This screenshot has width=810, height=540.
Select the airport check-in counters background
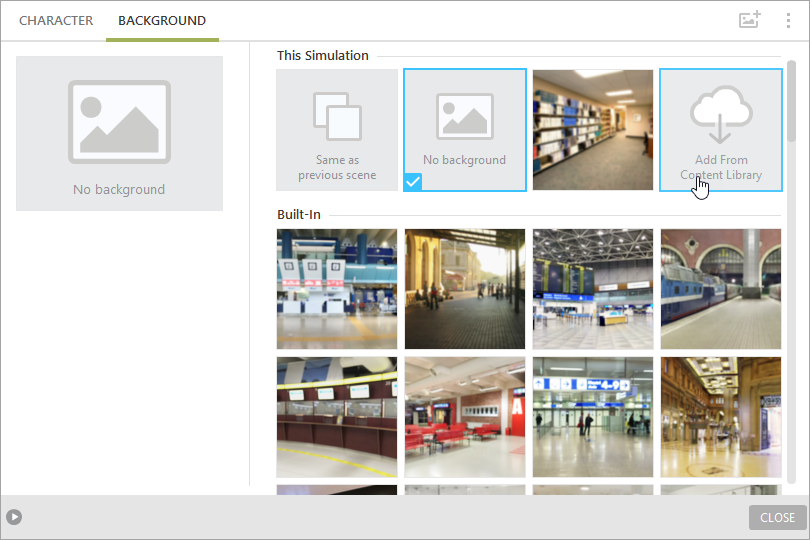pyautogui.click(x=337, y=289)
